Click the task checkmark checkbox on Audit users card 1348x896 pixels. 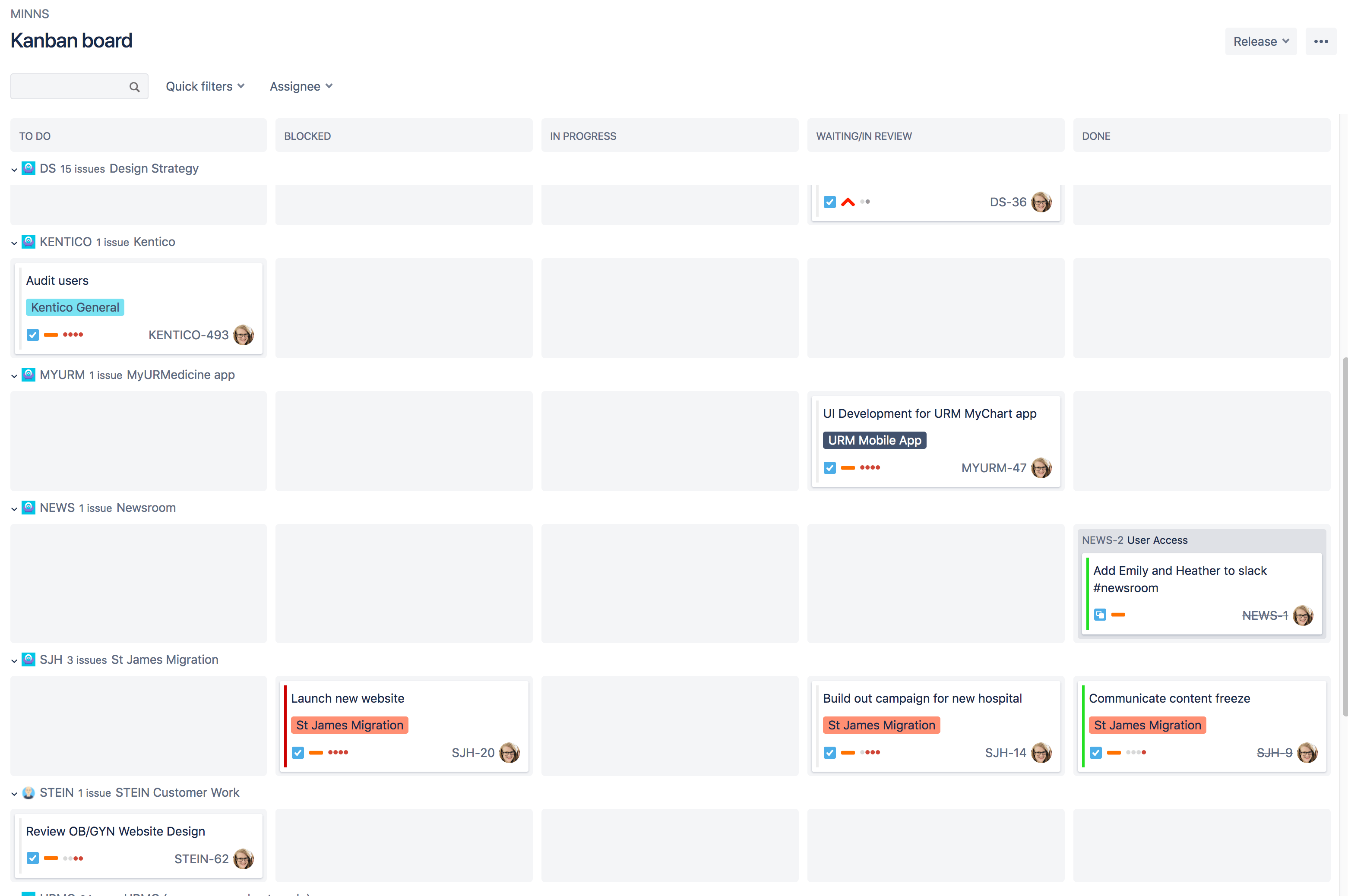tap(32, 334)
